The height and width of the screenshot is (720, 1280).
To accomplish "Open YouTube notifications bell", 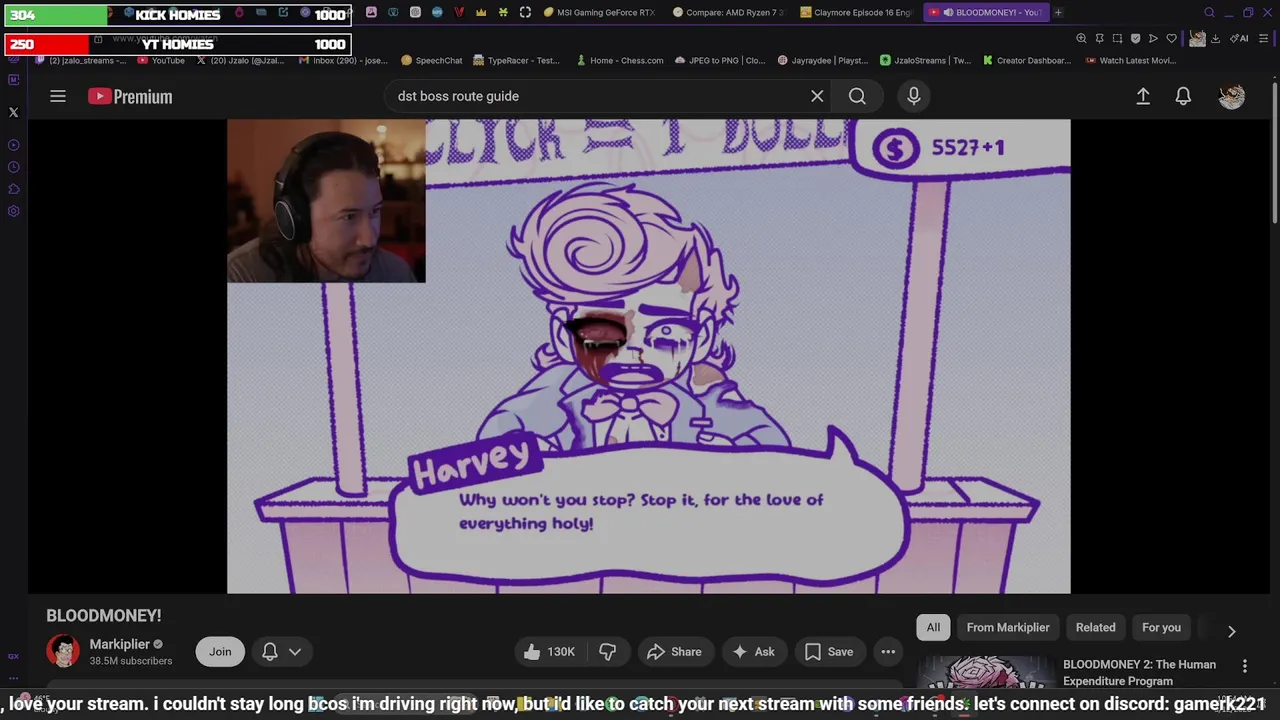I will (1183, 96).
